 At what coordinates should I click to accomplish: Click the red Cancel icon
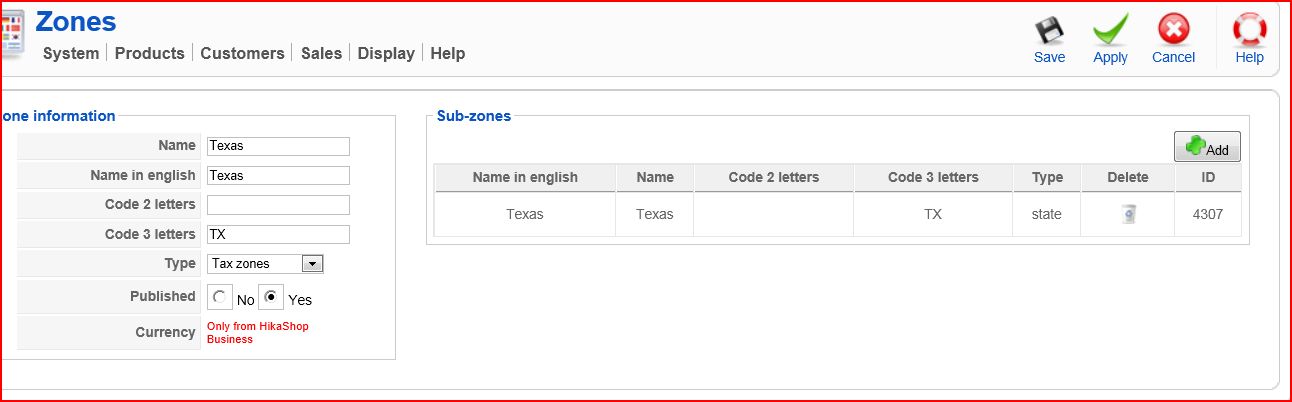click(1173, 31)
